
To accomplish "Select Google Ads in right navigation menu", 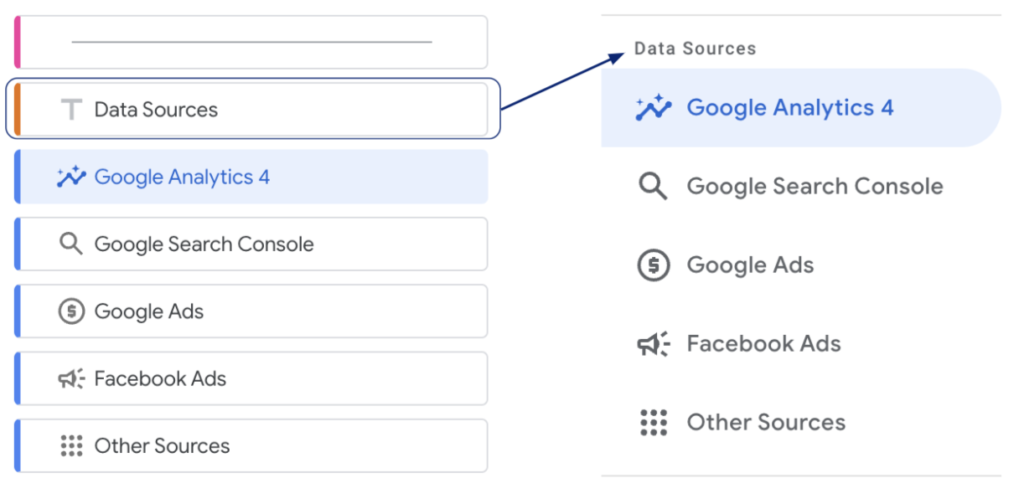I will (x=750, y=265).
